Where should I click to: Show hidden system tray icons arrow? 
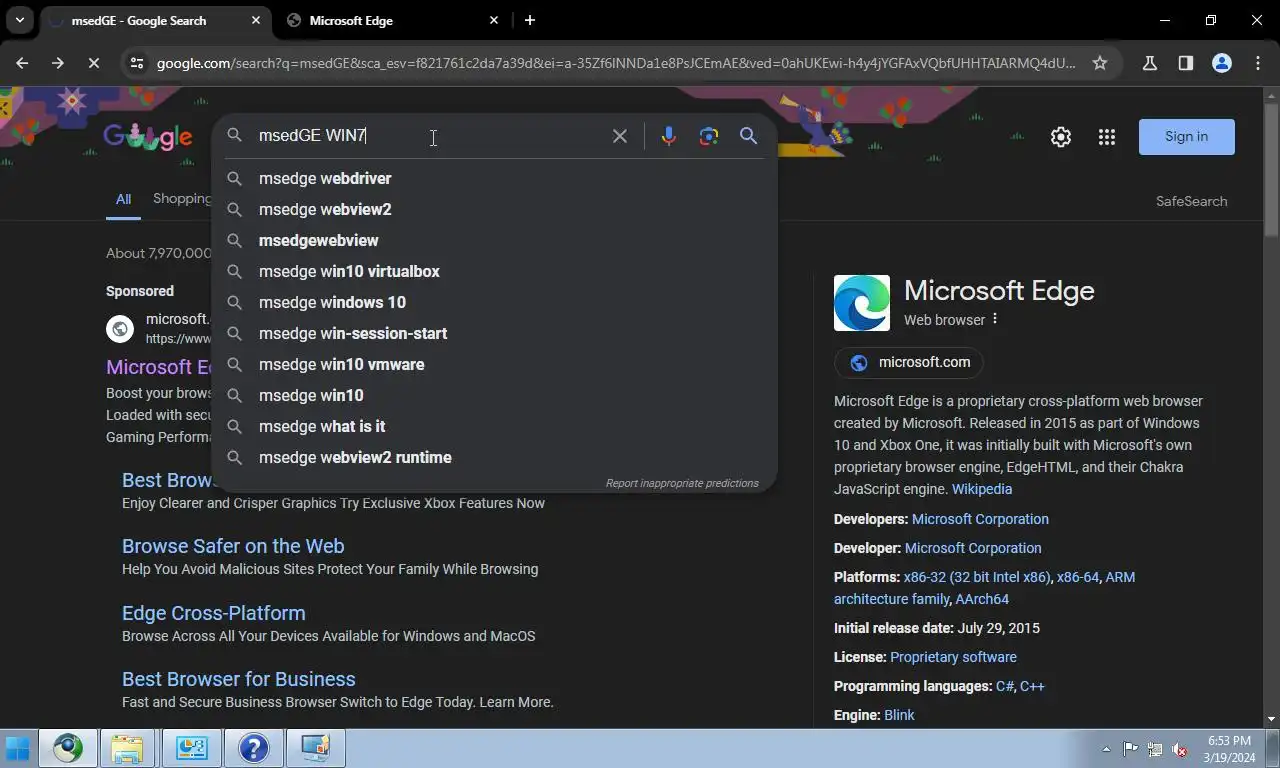[1106, 749]
